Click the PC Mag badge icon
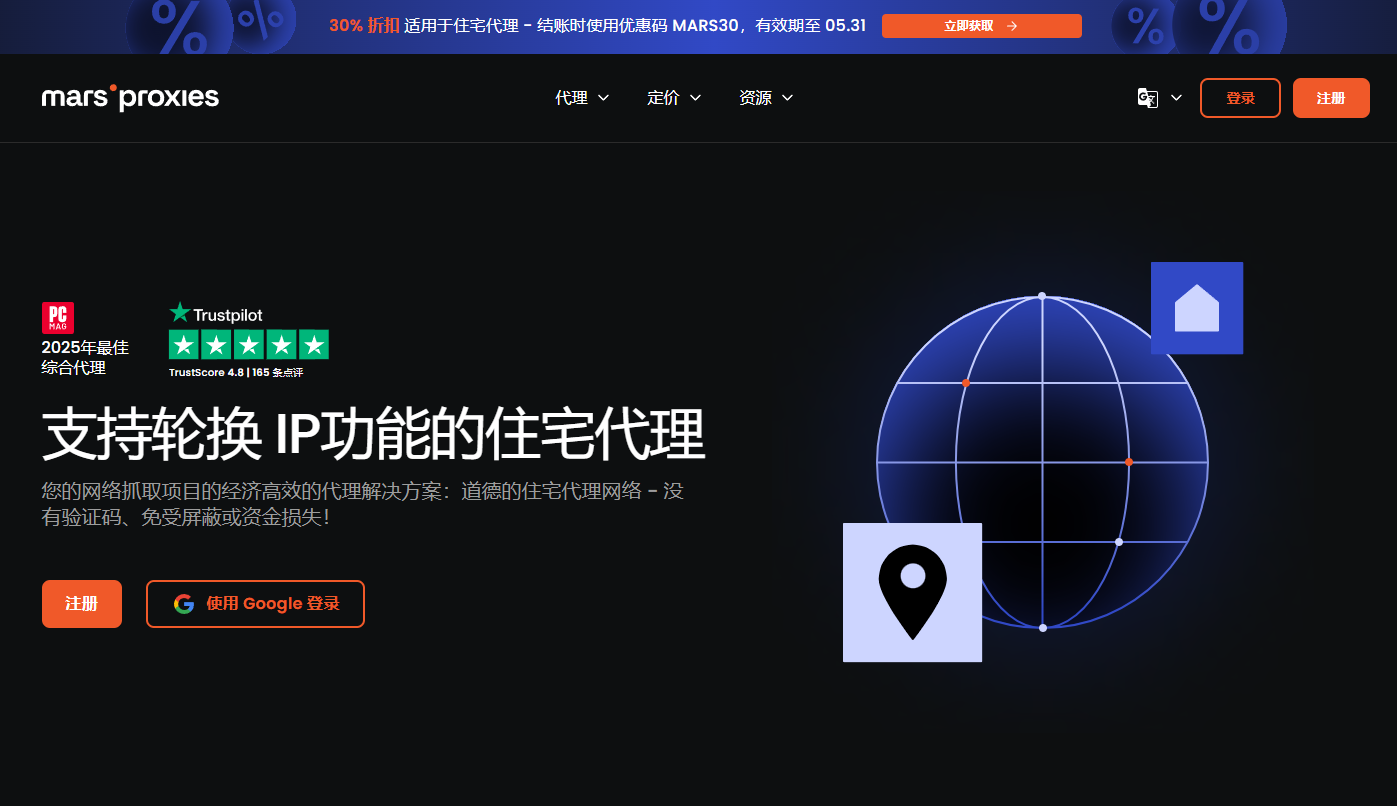The width and height of the screenshot is (1397, 806). 58,317
